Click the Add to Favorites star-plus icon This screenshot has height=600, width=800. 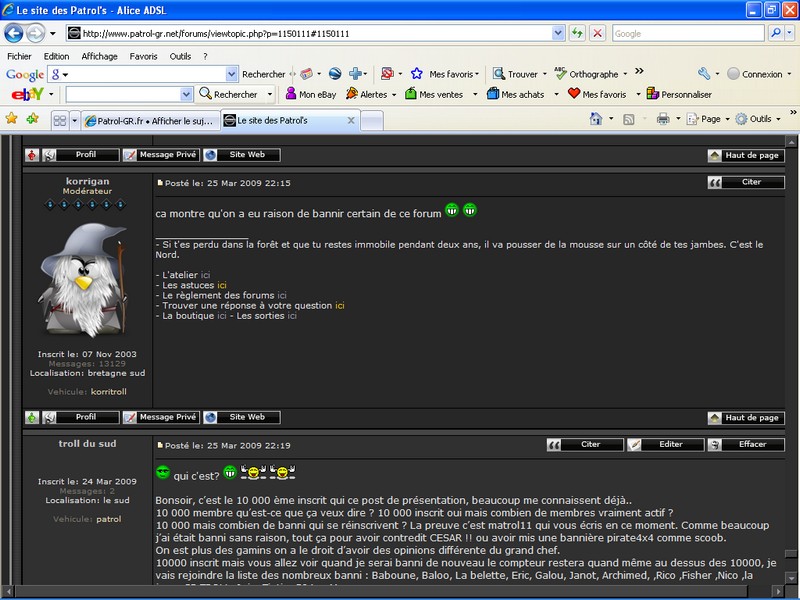point(33,119)
